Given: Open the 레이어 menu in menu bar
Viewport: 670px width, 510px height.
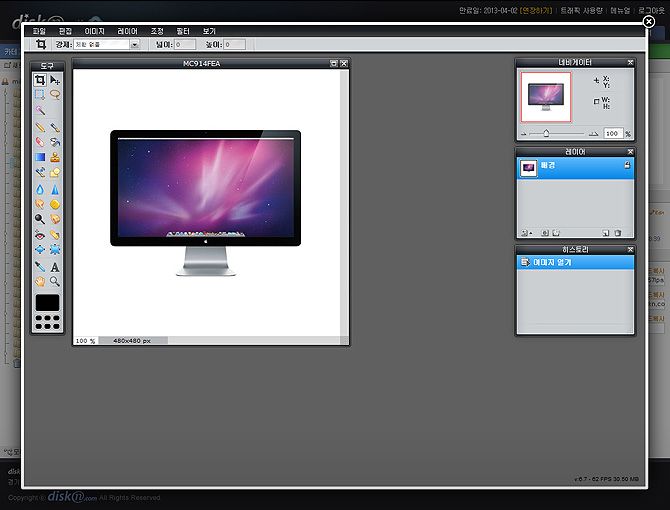Looking at the screenshot, I should pos(127,31).
